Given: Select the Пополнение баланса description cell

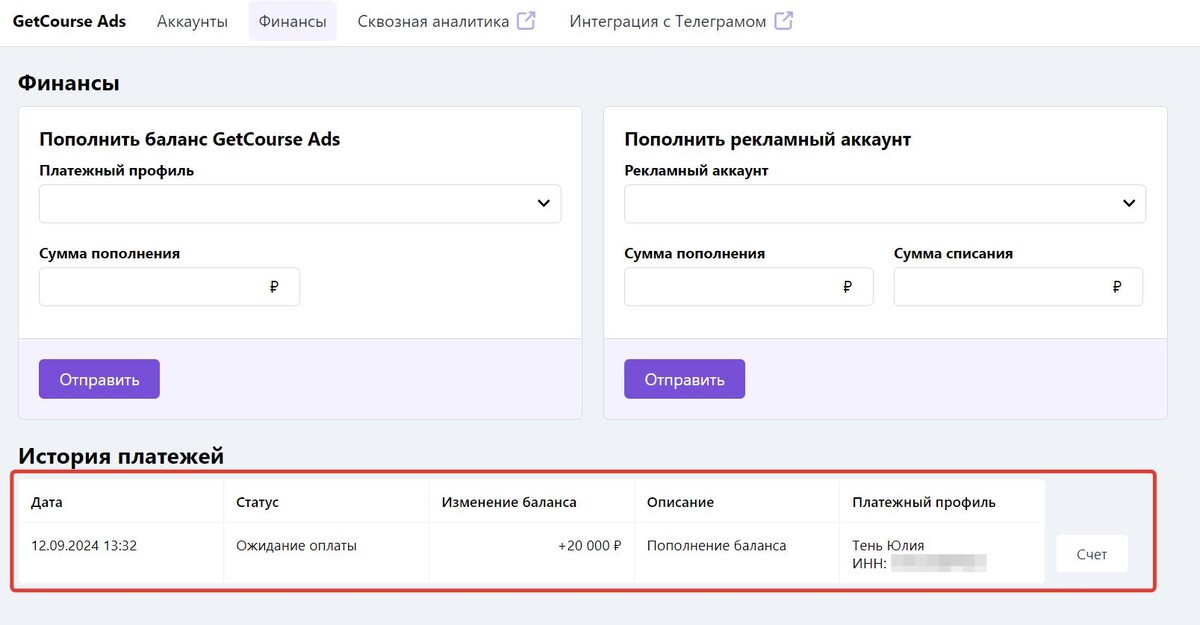Looking at the screenshot, I should click(x=737, y=553).
